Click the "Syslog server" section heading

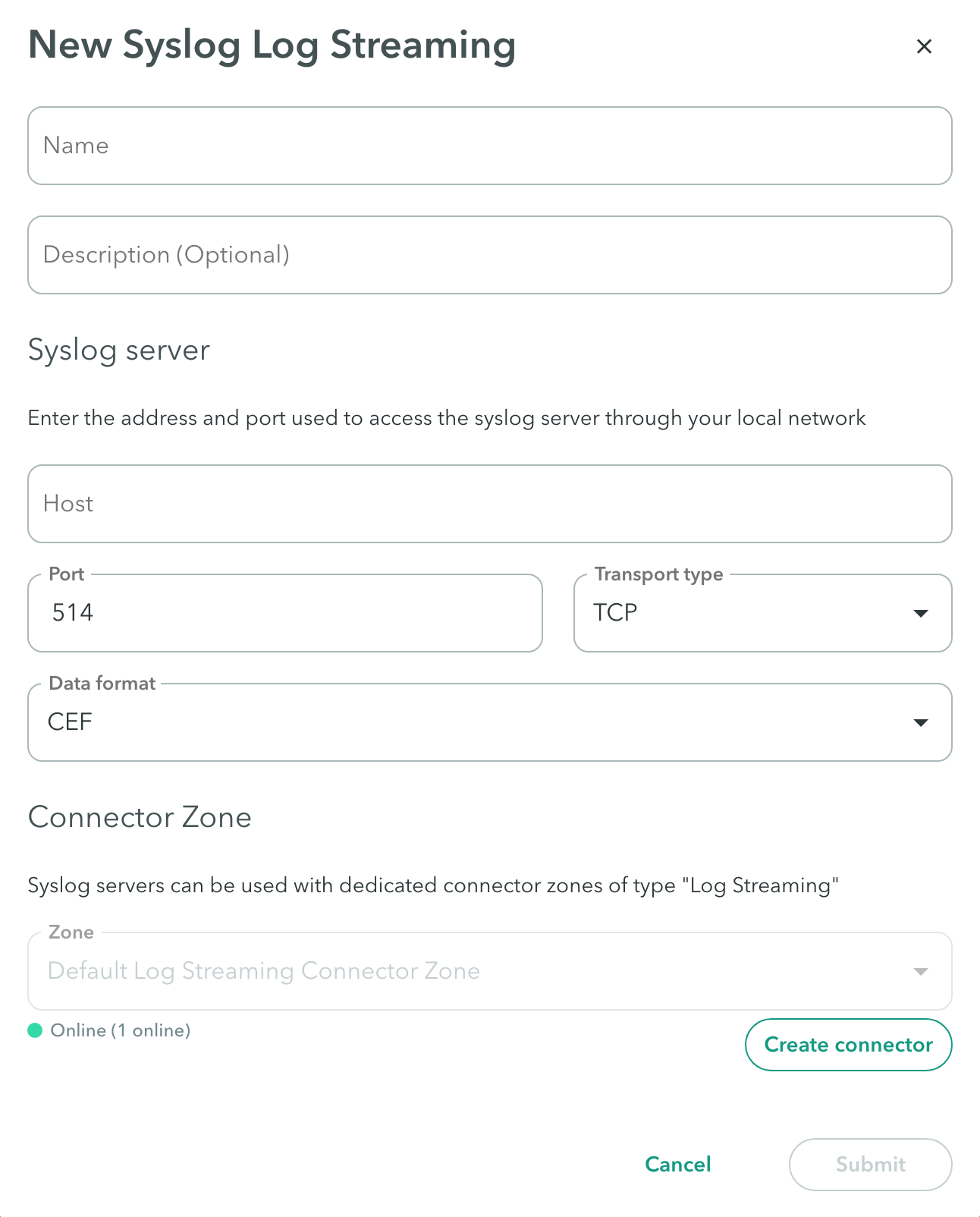coord(119,351)
